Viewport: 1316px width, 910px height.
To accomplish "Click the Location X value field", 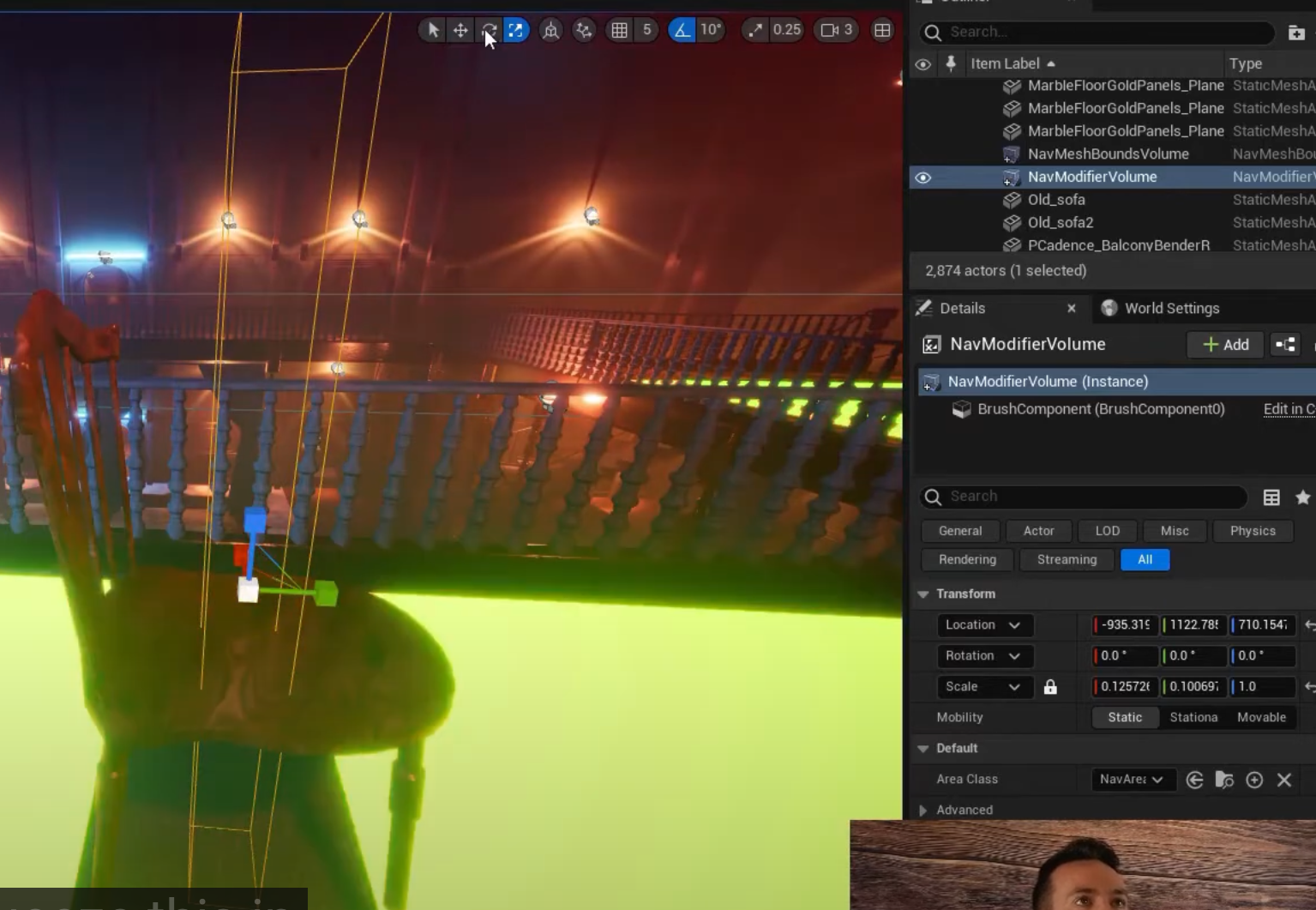I will point(1125,625).
